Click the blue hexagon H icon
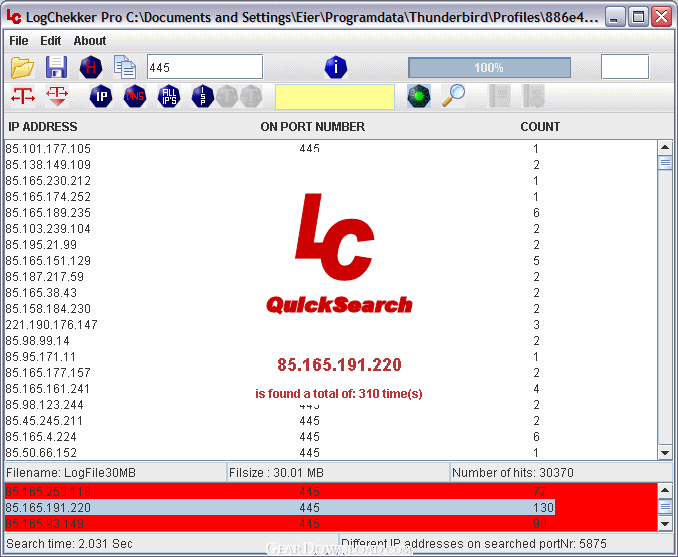 [91, 67]
